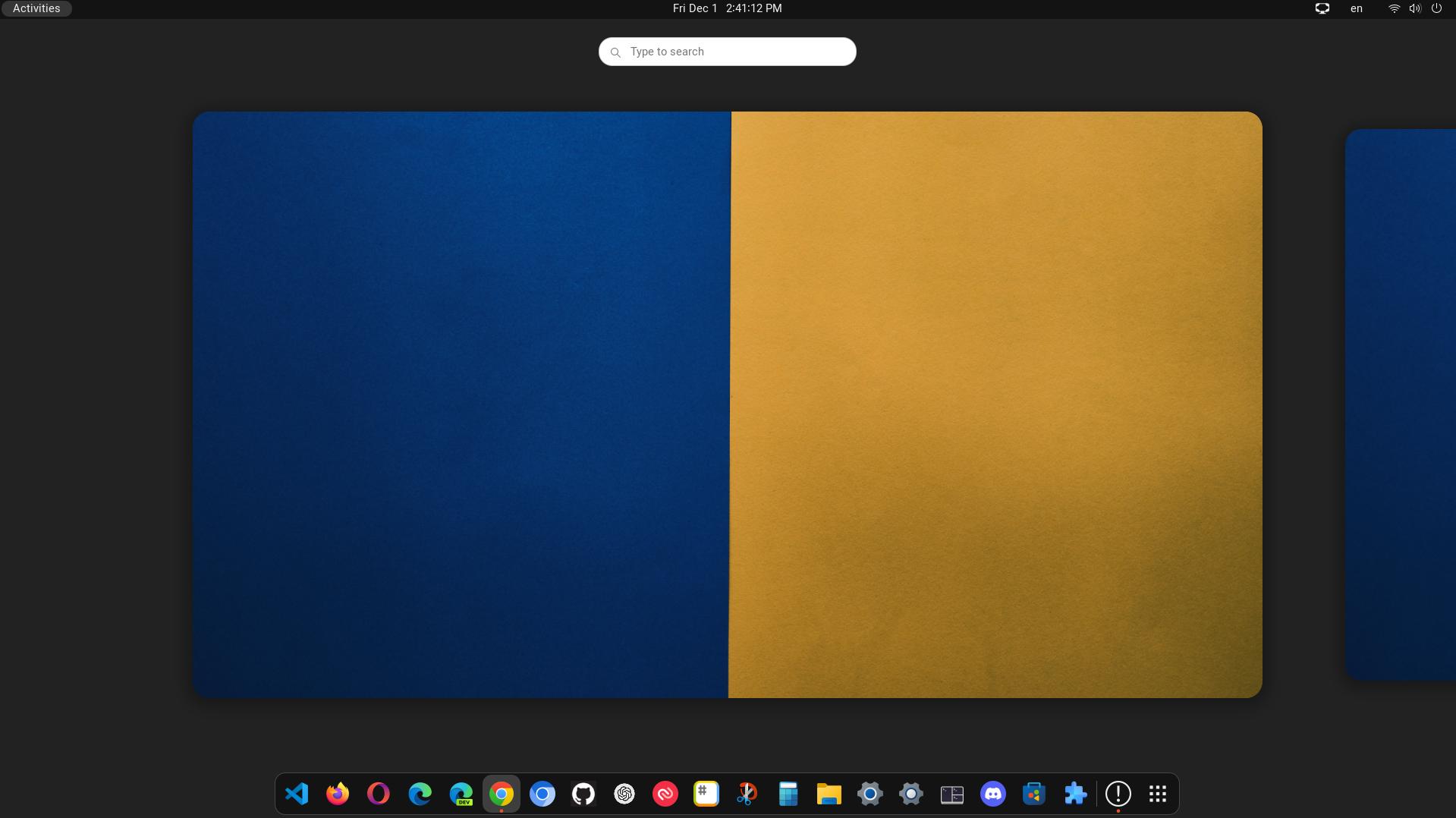Launch Visual Studio Code from the dock
Viewport: 1456px width, 818px height.
[x=297, y=794]
